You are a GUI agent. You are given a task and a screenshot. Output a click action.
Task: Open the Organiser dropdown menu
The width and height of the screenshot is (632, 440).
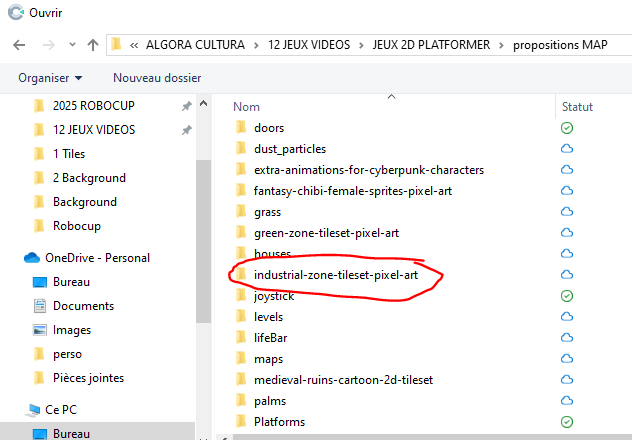[50, 78]
